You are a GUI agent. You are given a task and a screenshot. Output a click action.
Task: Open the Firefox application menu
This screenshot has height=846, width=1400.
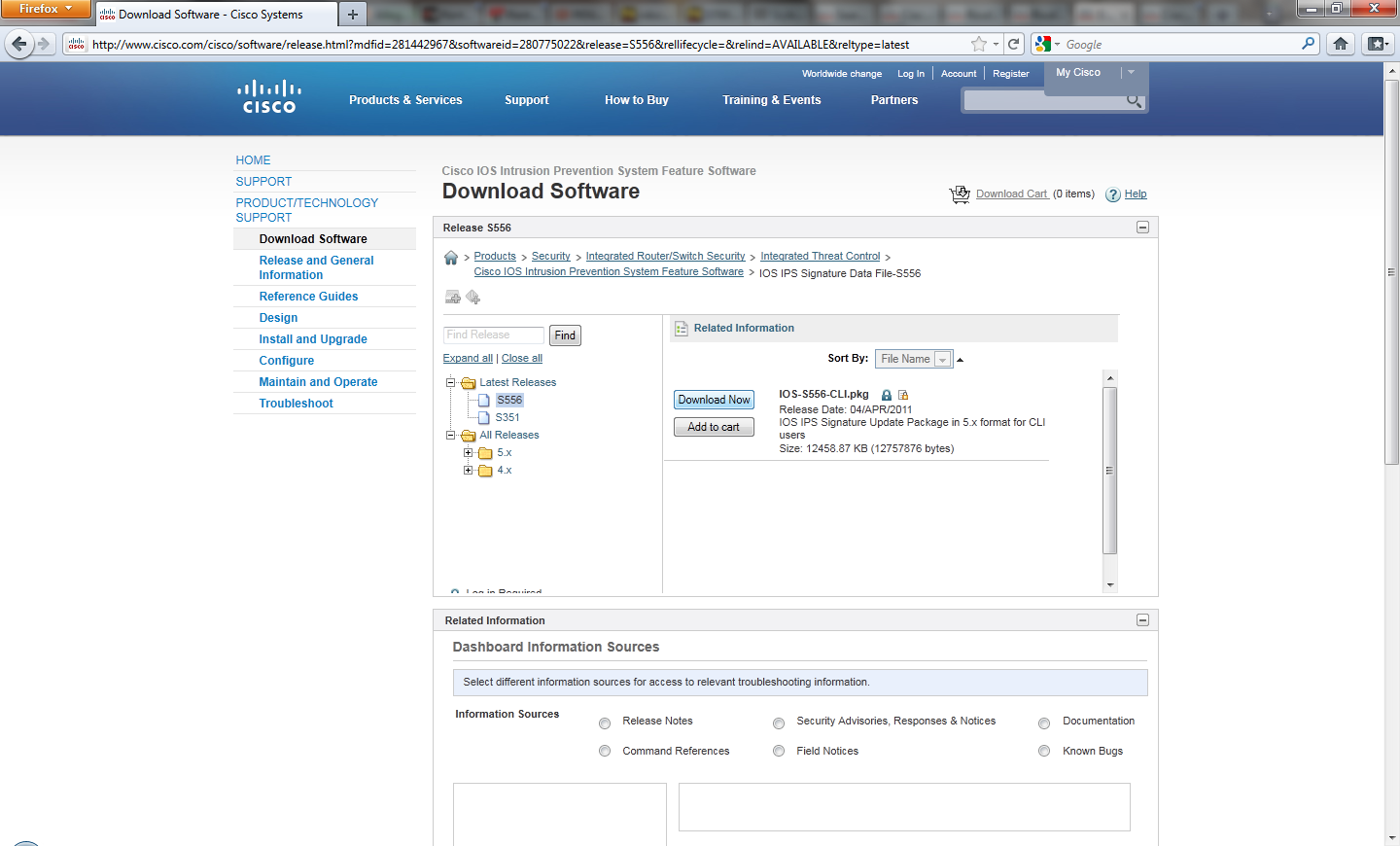[x=45, y=9]
